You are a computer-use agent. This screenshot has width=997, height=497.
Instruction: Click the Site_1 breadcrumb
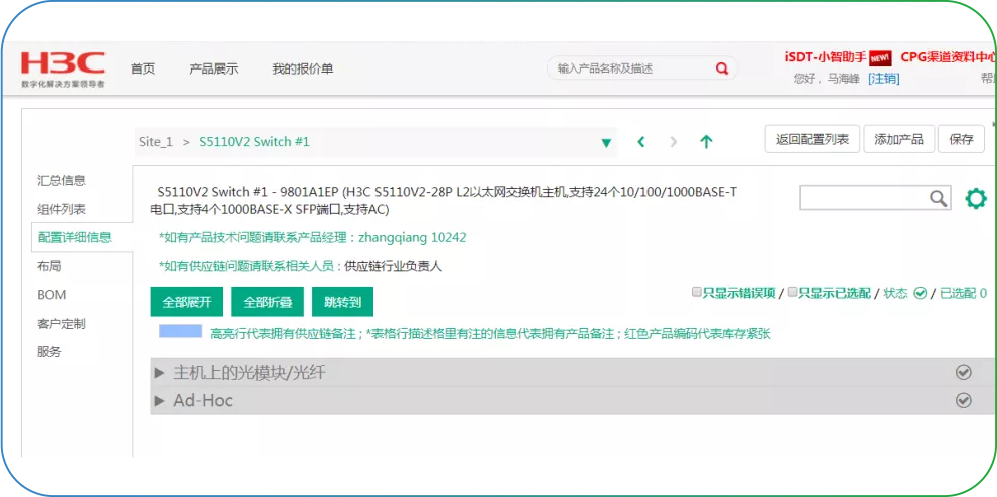pyautogui.click(x=156, y=142)
